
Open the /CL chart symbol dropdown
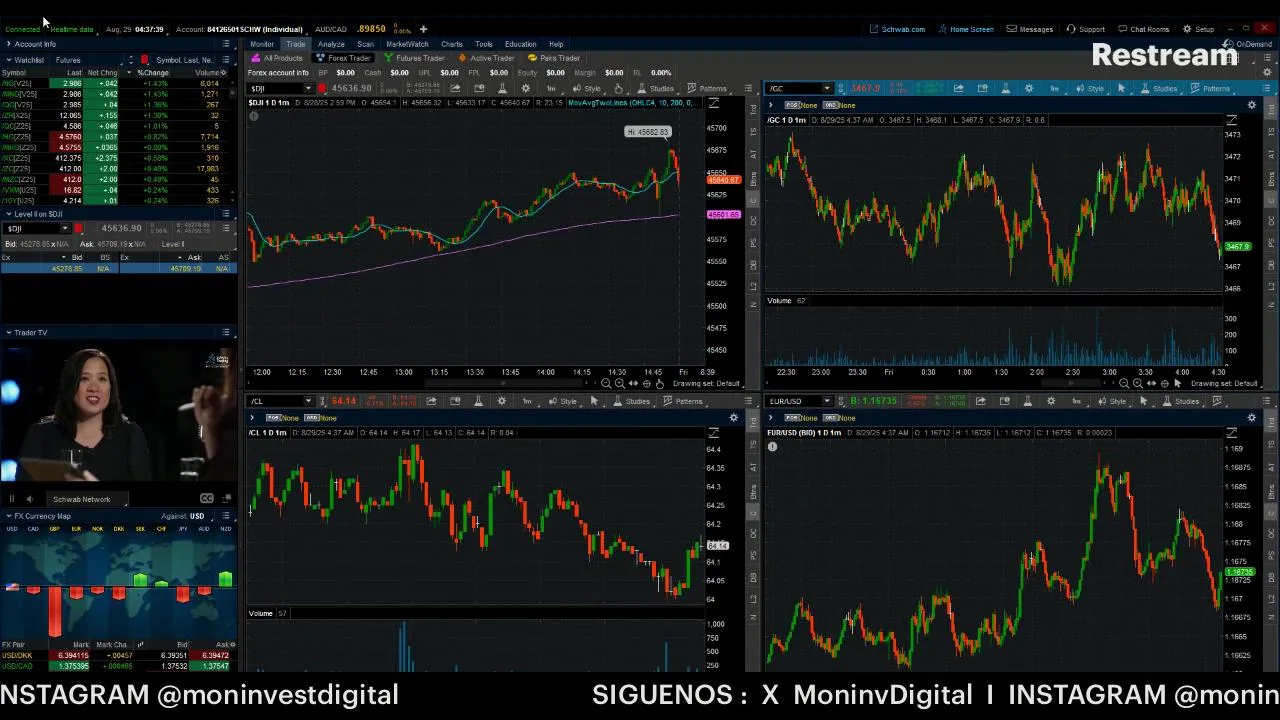click(x=308, y=401)
